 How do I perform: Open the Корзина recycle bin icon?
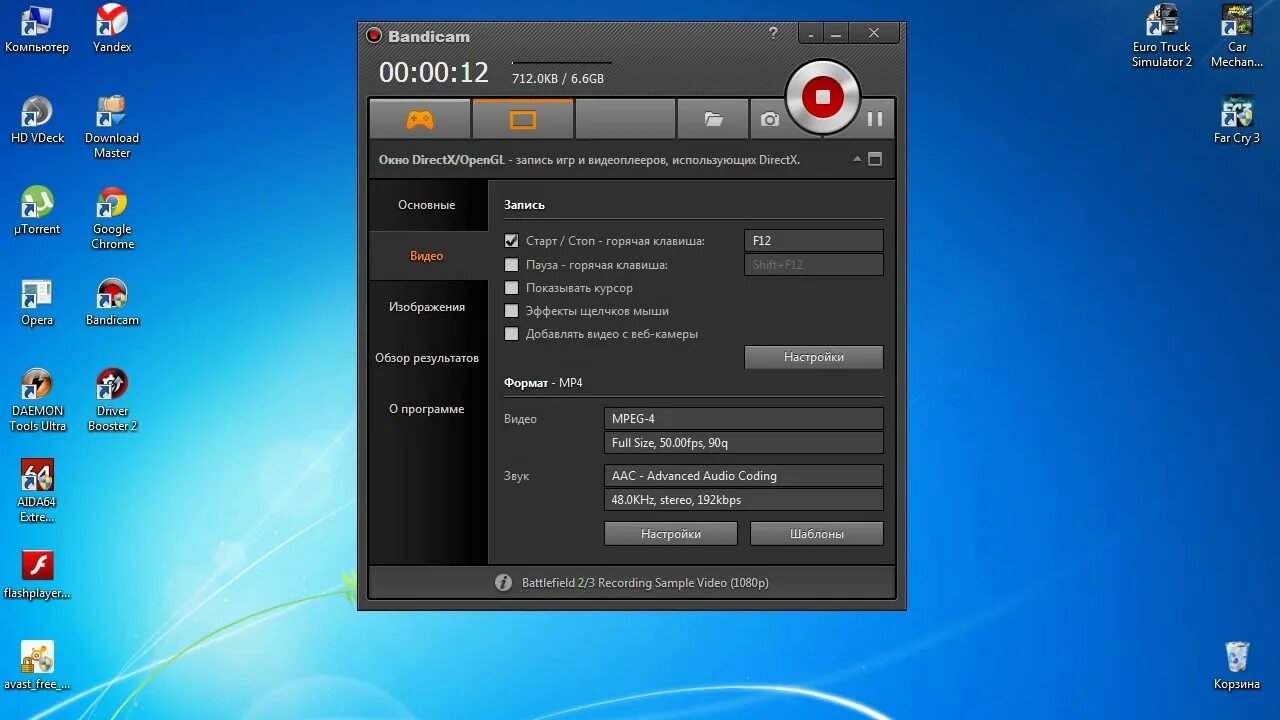[x=1237, y=666]
